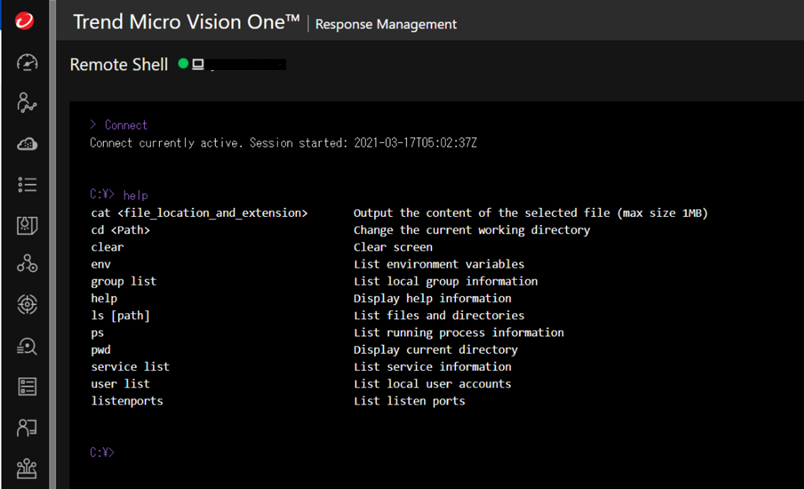The width and height of the screenshot is (804, 489).
Task: Open the target crosshair sidebar icon
Action: (x=27, y=305)
